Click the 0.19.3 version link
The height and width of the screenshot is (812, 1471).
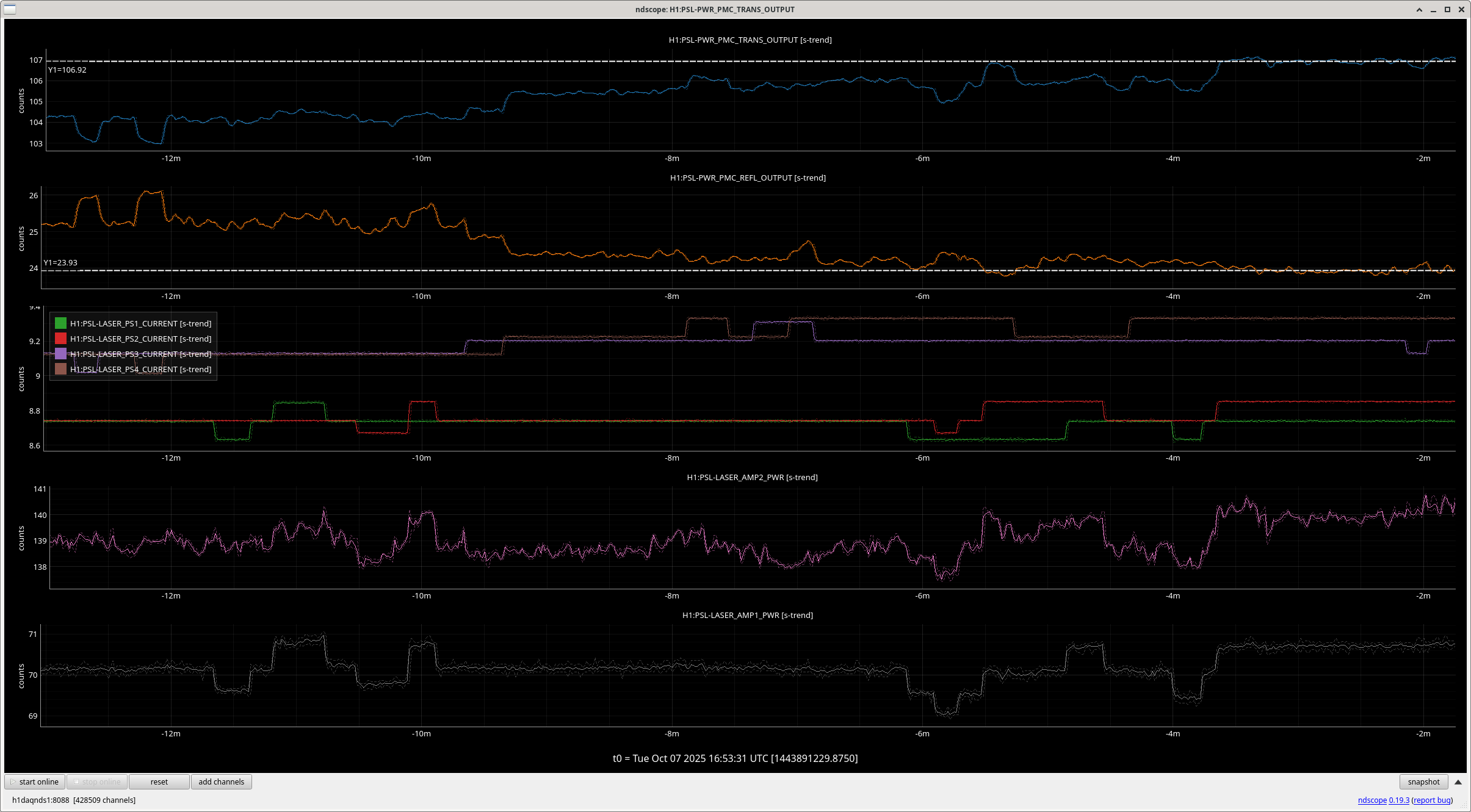pos(1399,800)
